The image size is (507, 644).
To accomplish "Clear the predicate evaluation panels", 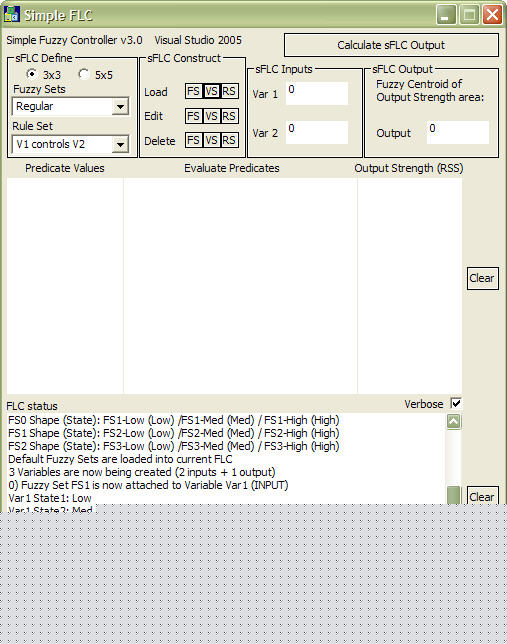I will 482,278.
